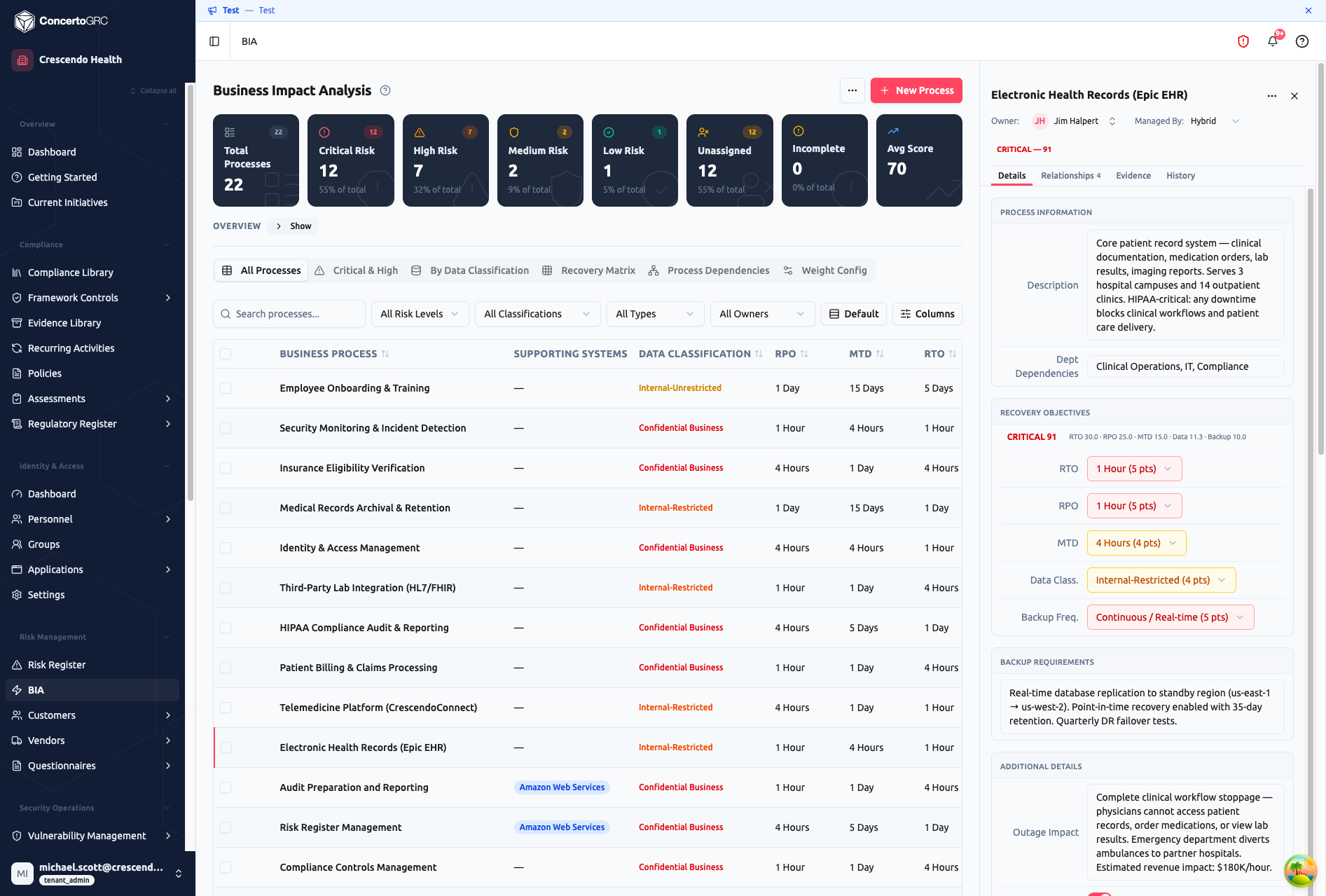Open the BIA sidebar item
Screen dimensions: 1326x896
point(92,690)
